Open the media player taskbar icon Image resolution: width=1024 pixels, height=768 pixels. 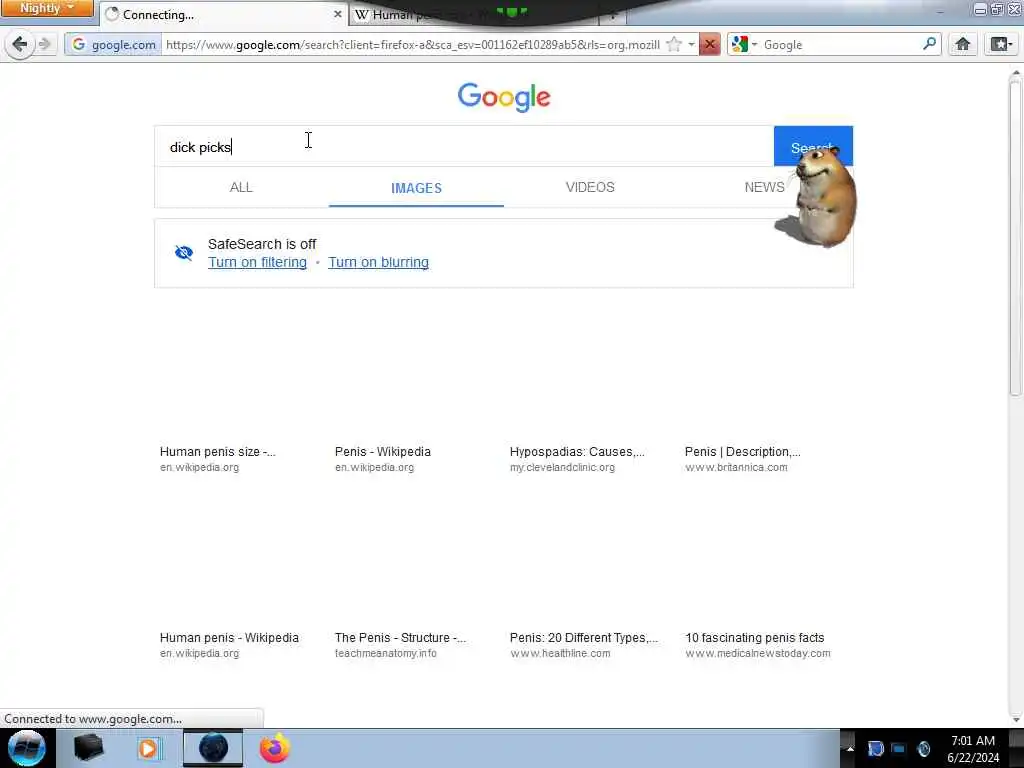click(148, 748)
